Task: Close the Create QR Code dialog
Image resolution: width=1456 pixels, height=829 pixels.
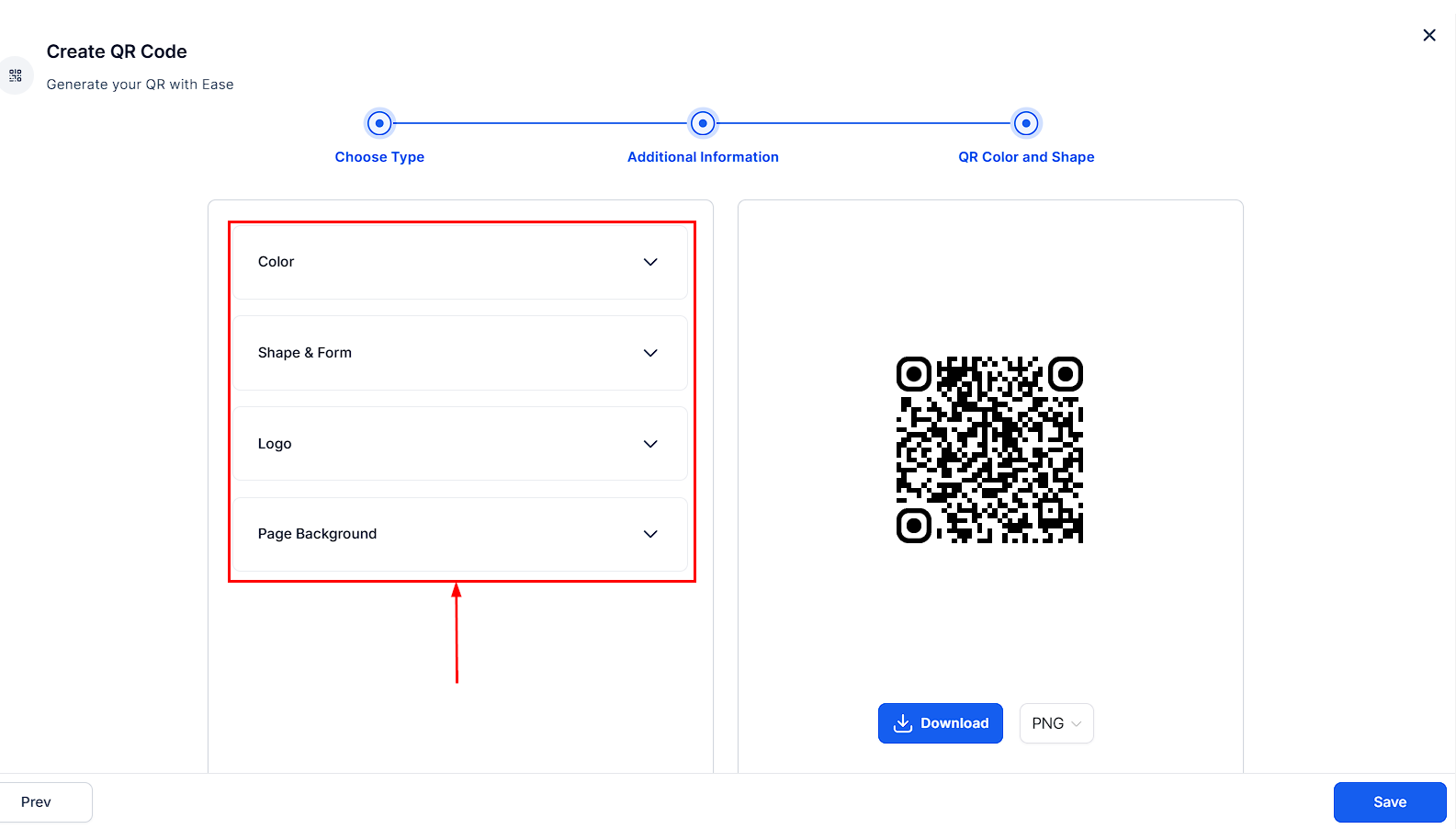Action: coord(1428,35)
